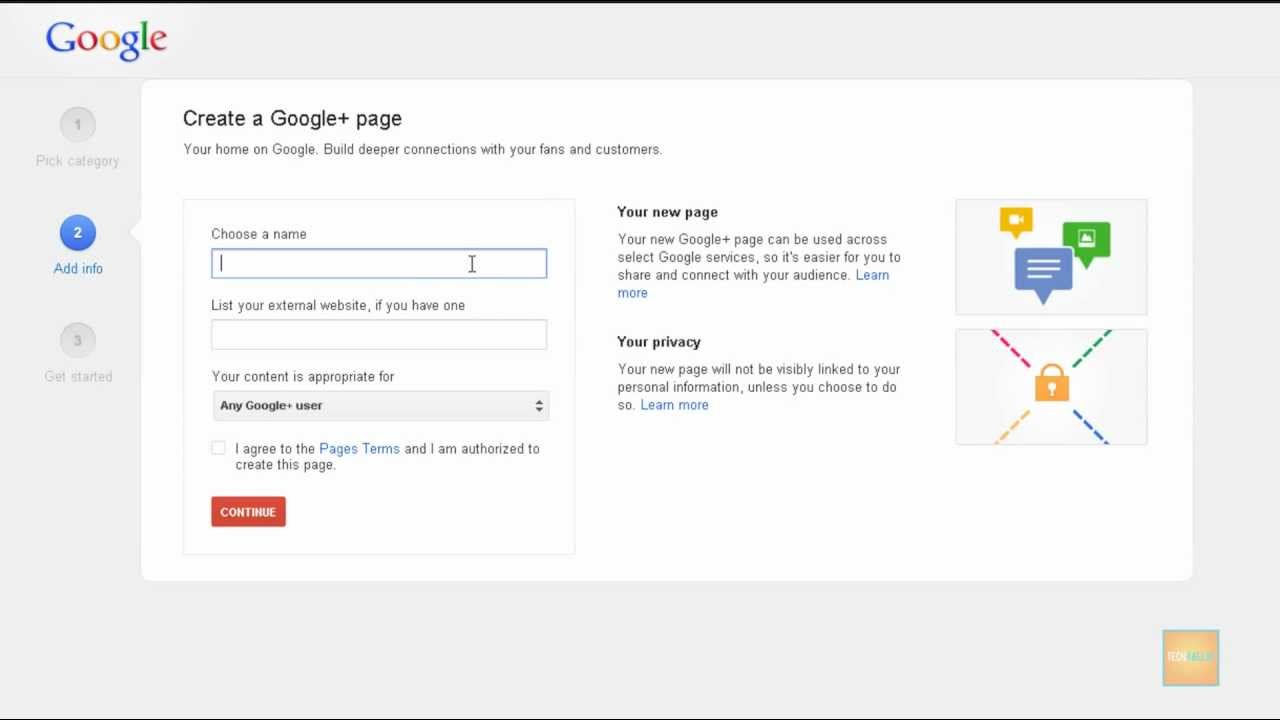Select the Get started step label
The image size is (1280, 720).
point(78,377)
